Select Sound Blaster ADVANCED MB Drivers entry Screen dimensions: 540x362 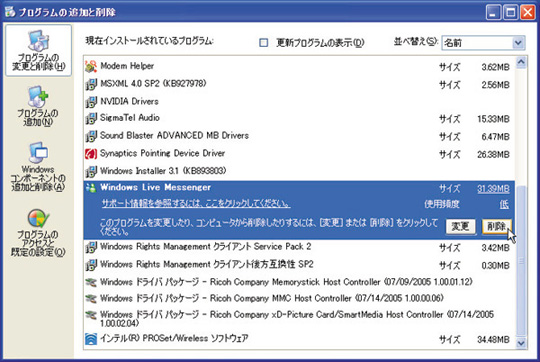[299, 136]
